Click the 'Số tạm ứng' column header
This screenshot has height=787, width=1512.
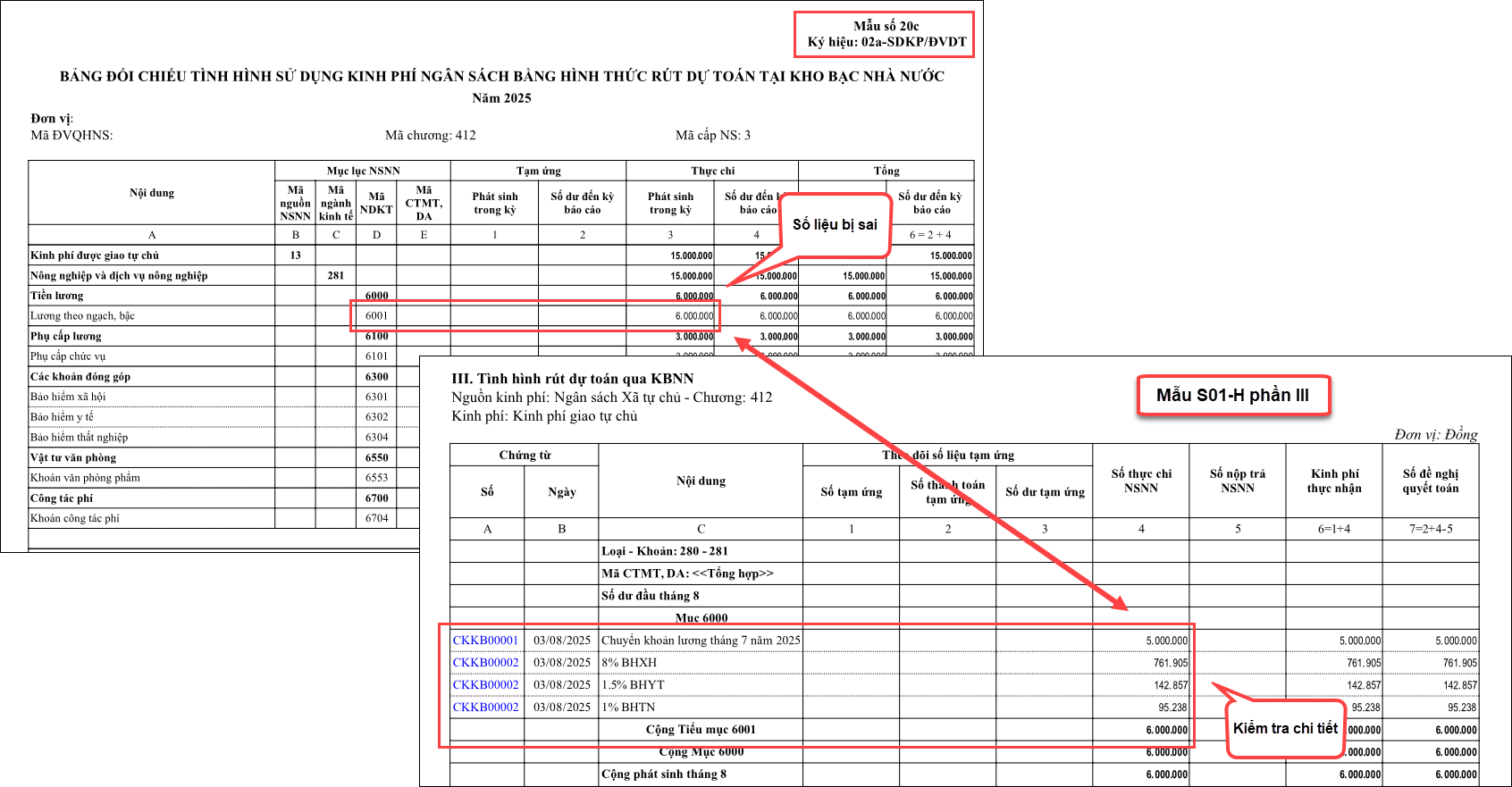tap(851, 492)
